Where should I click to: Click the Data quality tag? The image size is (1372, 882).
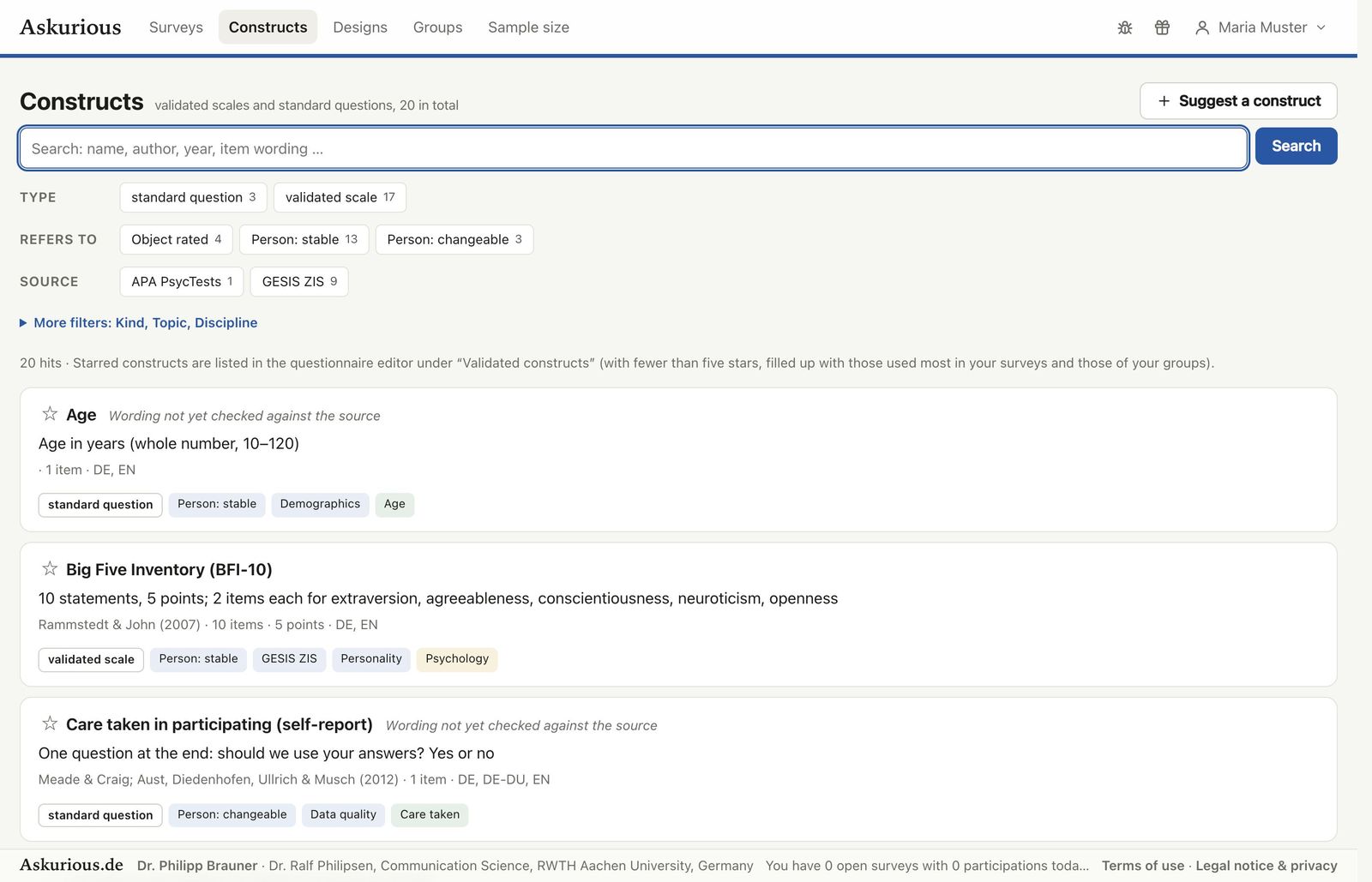[343, 814]
